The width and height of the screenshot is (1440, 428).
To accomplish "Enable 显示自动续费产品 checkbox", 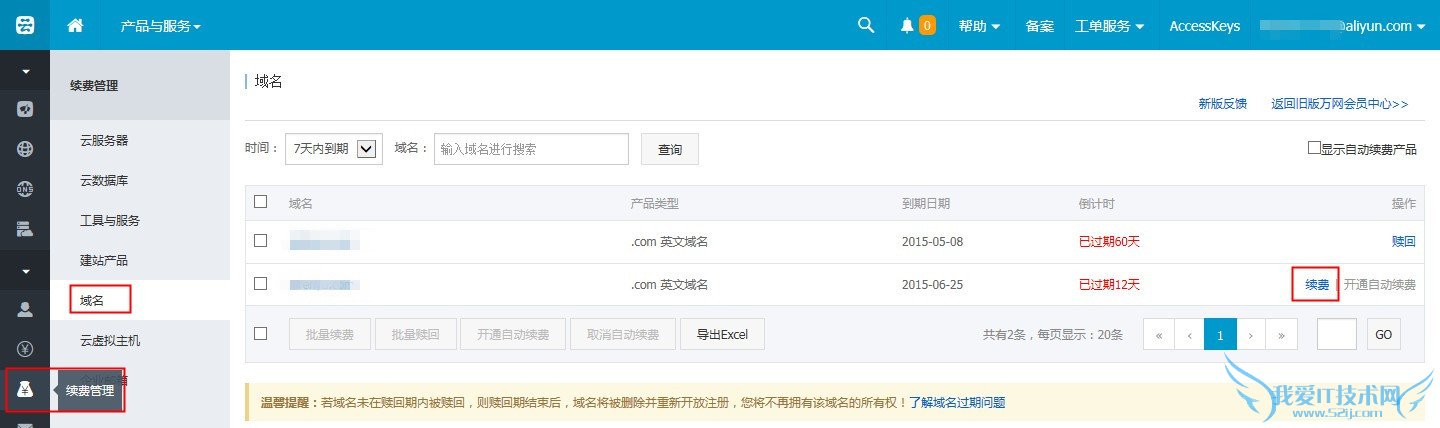I will coord(1314,148).
